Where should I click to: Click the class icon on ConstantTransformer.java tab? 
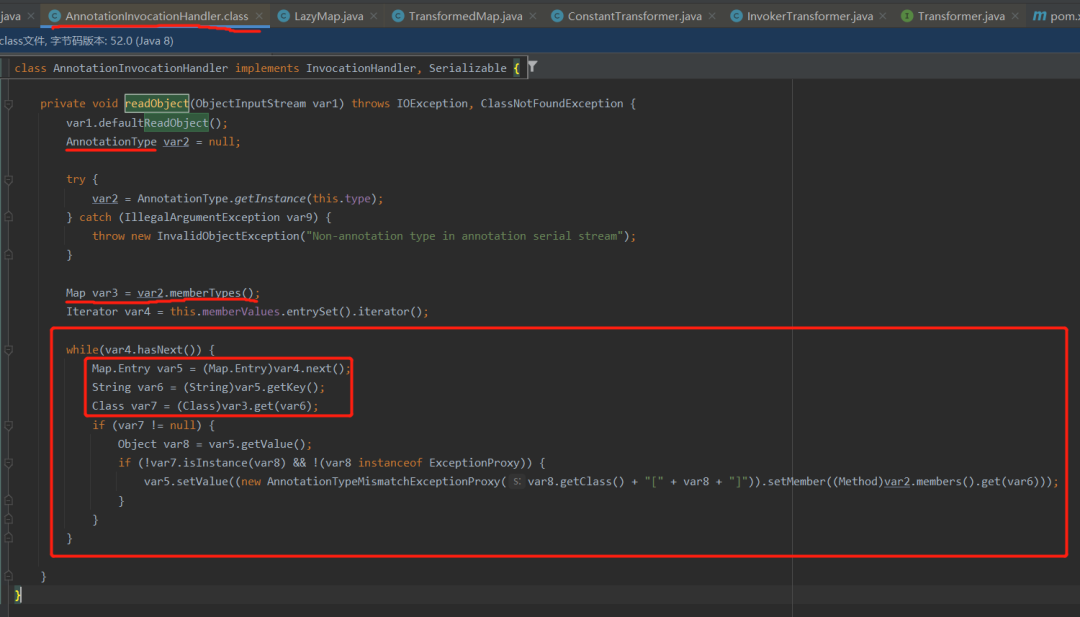(557, 16)
